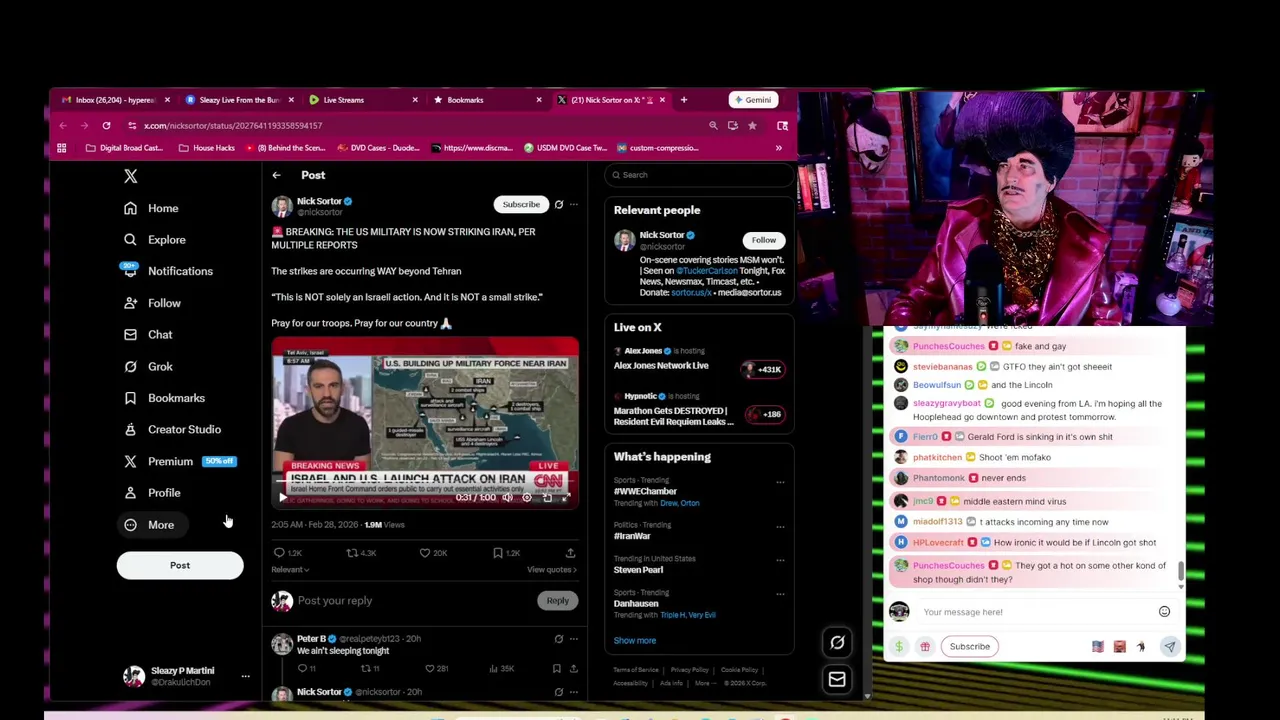The width and height of the screenshot is (1280, 720).
Task: Open floating messages envelope button
Action: [x=837, y=680]
